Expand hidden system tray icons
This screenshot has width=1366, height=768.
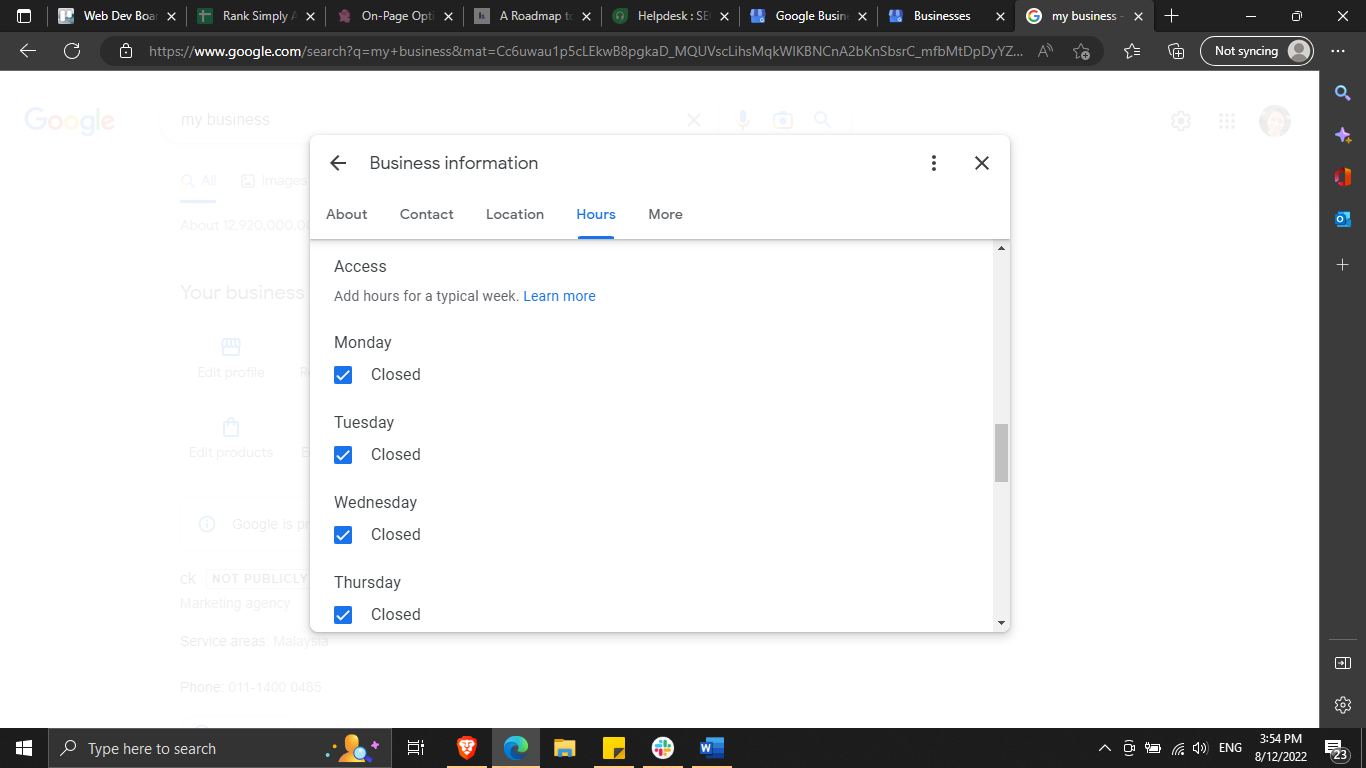point(1104,748)
